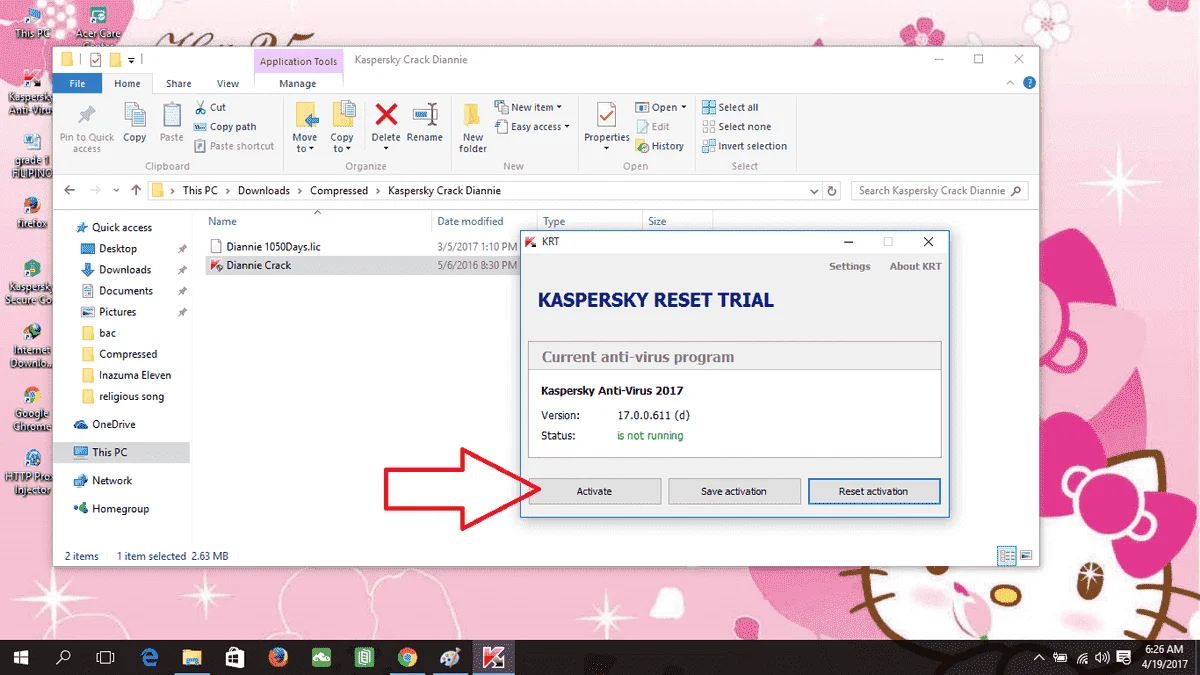Click Downloads in the address bar path
Viewport: 1200px width, 675px height.
tap(264, 190)
